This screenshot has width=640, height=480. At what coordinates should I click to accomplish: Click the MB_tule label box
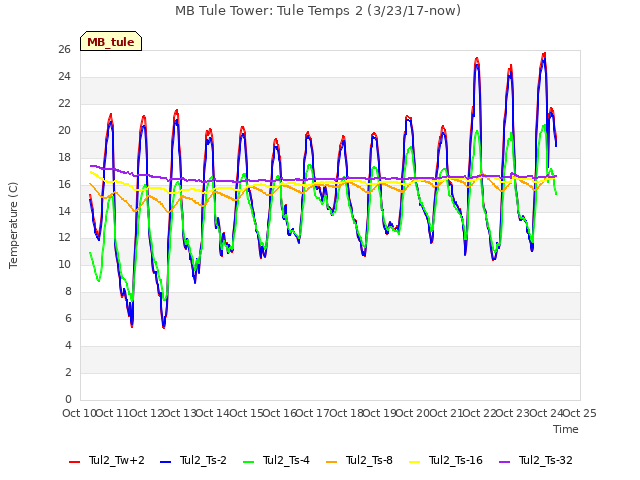111,41
